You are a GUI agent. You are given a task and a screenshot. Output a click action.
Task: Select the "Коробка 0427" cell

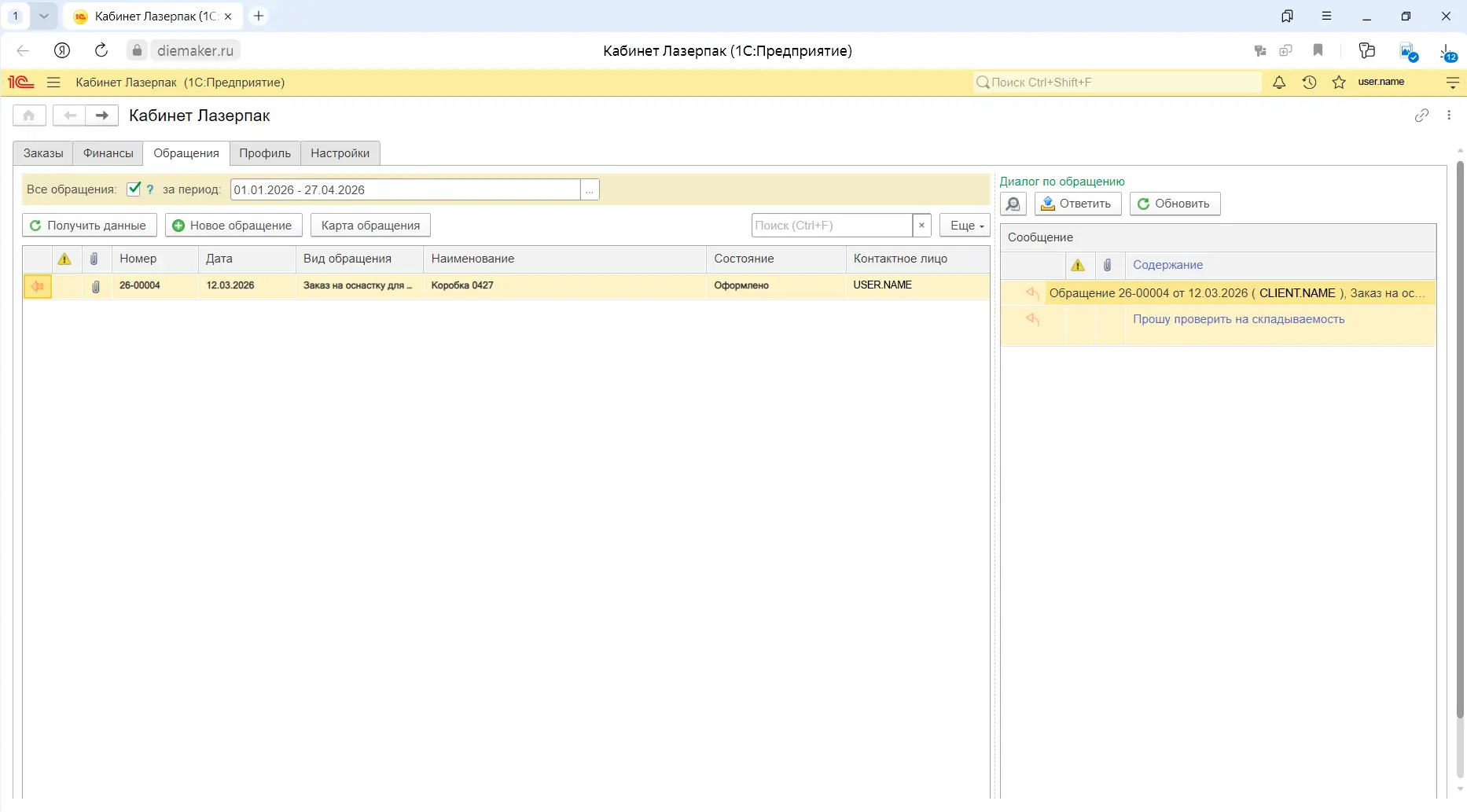coord(564,286)
